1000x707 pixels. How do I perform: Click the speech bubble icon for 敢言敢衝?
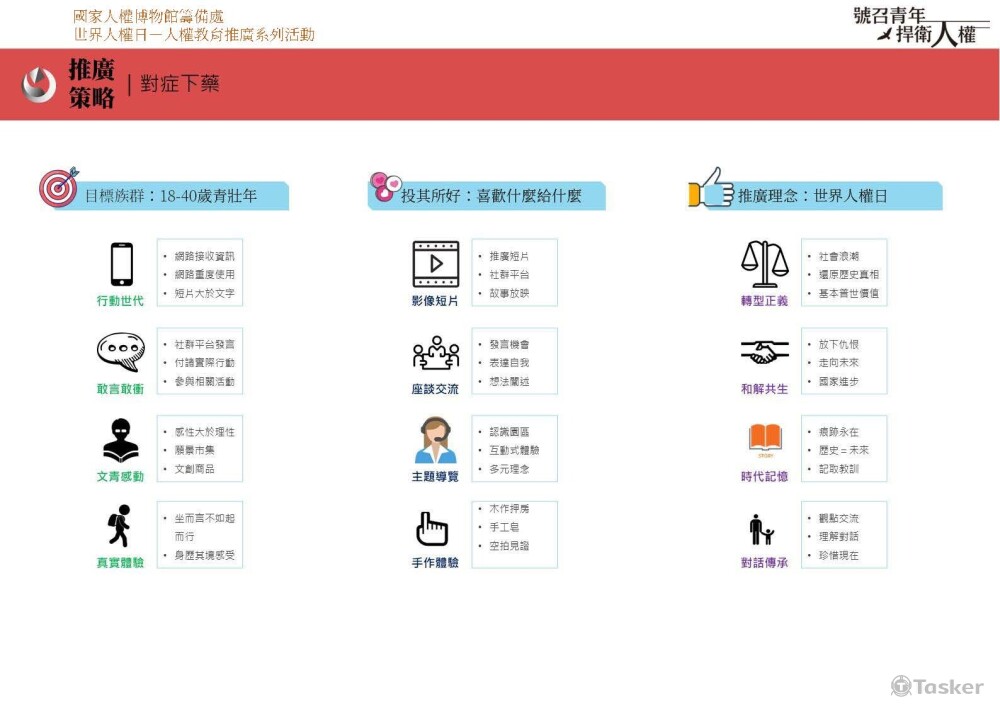[x=120, y=353]
